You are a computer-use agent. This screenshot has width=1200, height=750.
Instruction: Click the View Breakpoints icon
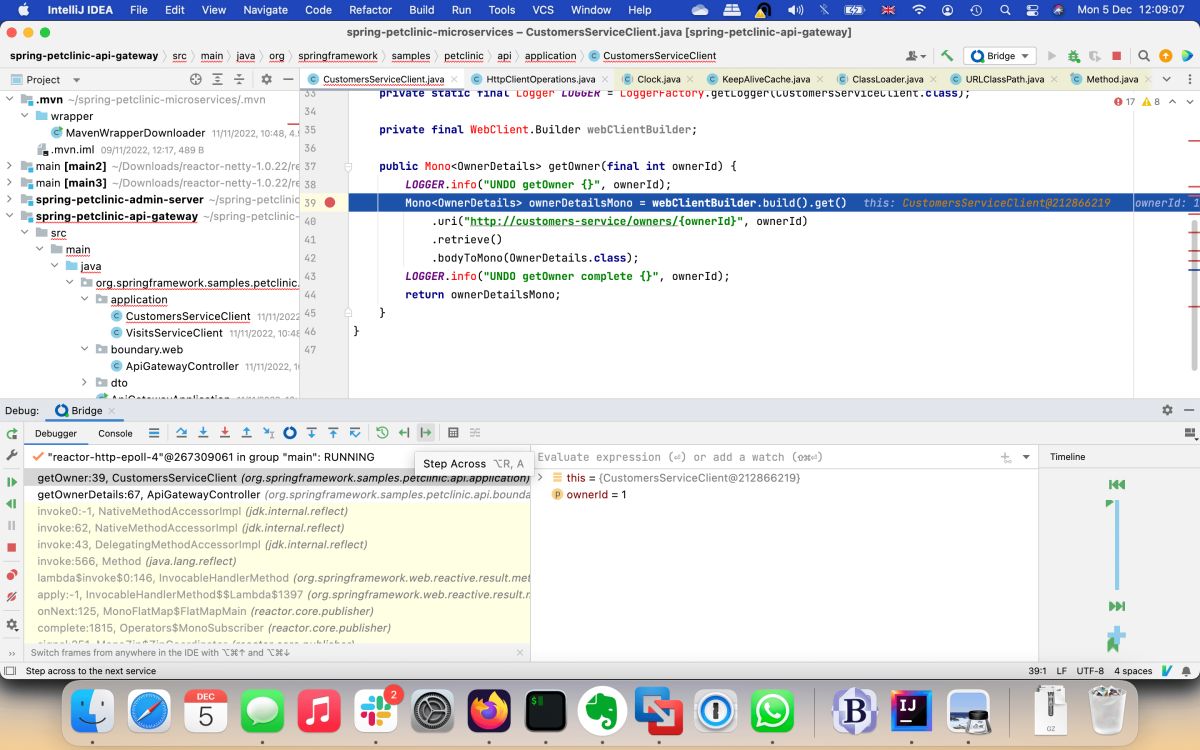(x=12, y=575)
